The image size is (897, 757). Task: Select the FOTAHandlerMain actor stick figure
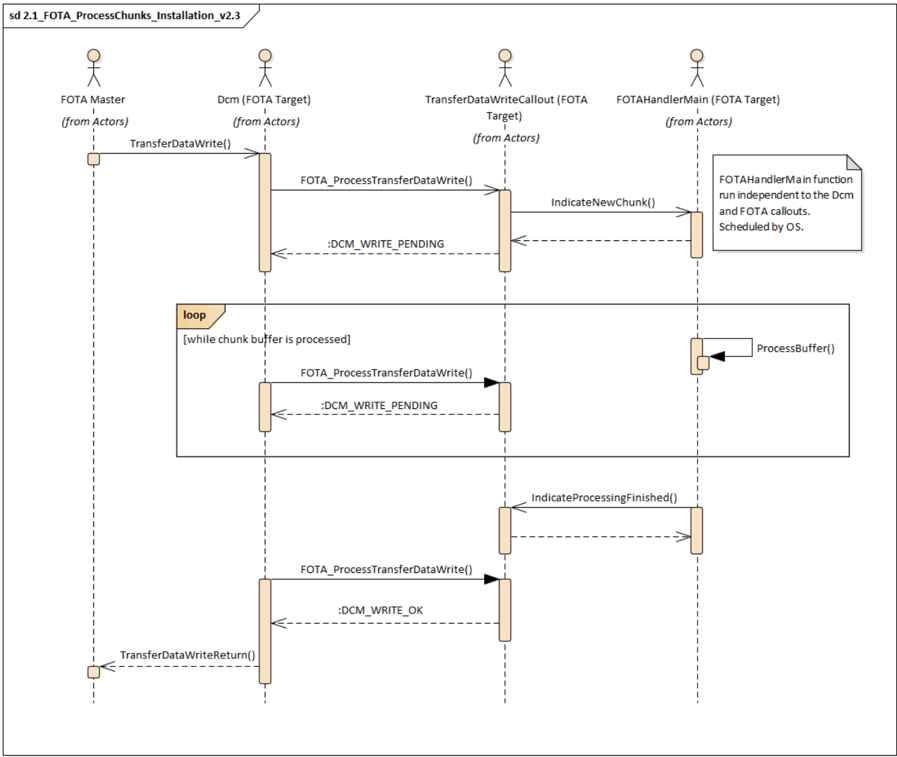coord(697,68)
